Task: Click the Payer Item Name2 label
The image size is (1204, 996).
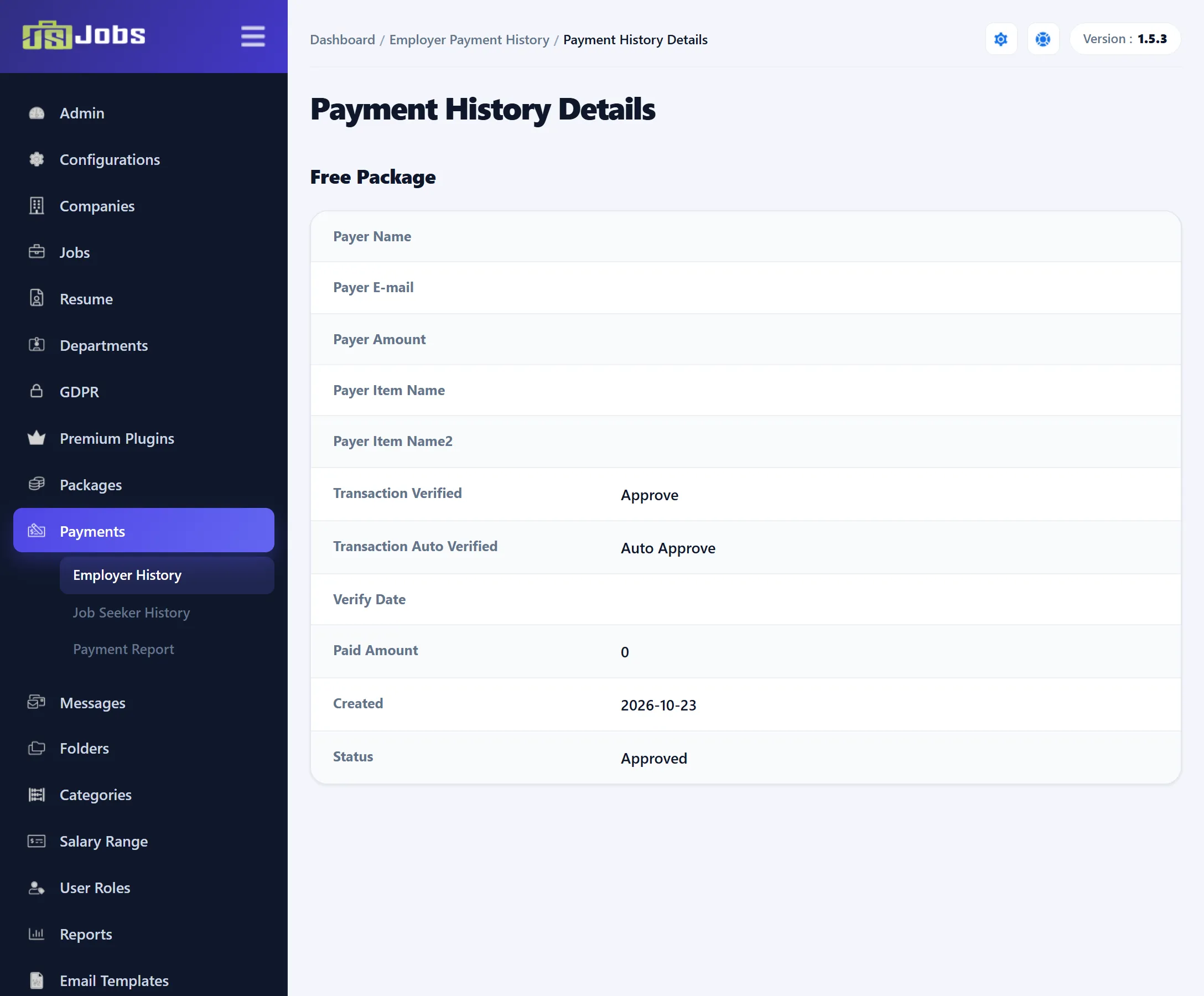Action: point(393,441)
